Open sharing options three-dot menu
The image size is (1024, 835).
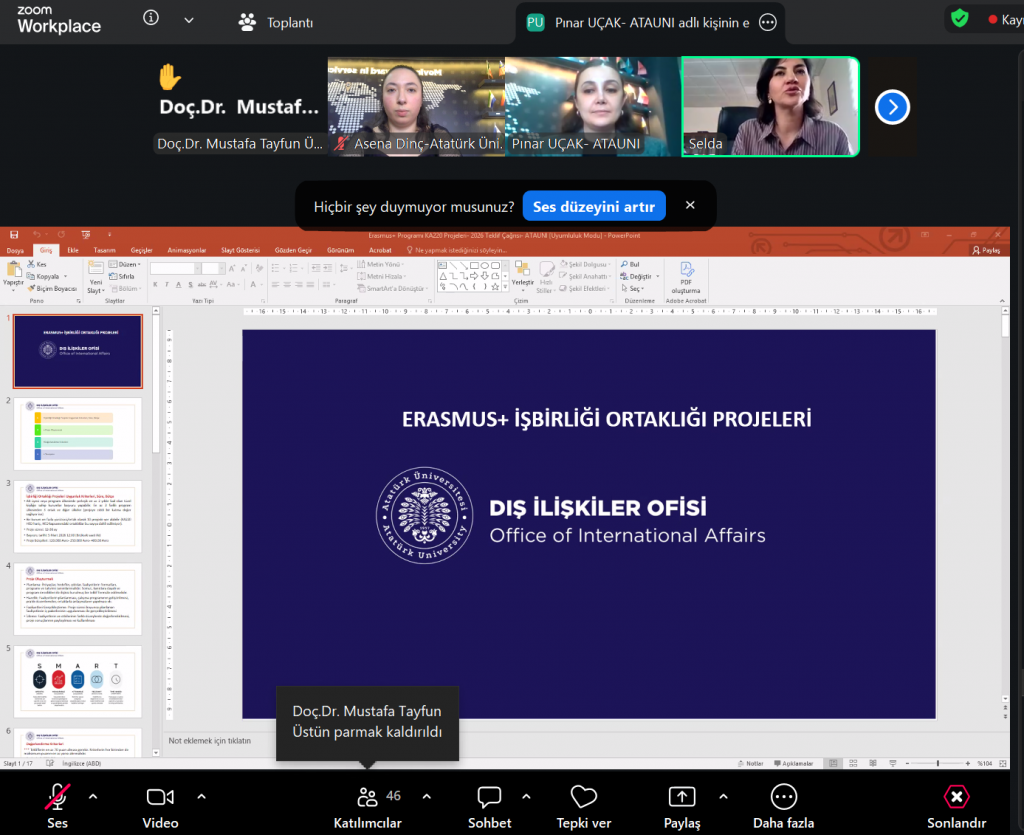tap(768, 22)
